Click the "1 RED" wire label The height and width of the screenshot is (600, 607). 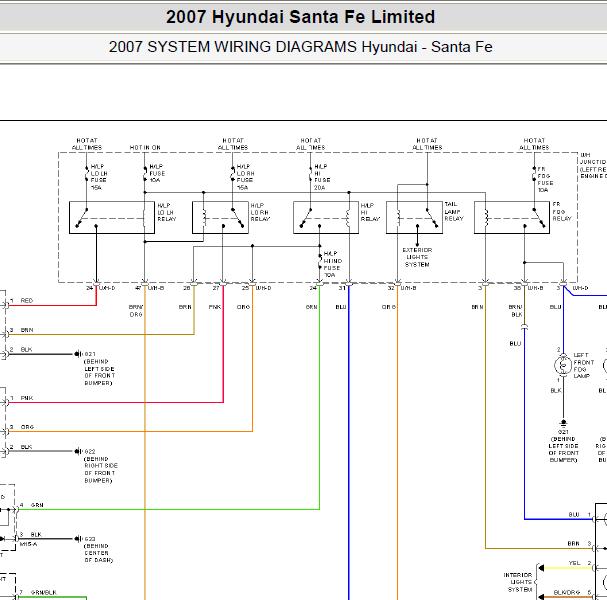point(22,300)
